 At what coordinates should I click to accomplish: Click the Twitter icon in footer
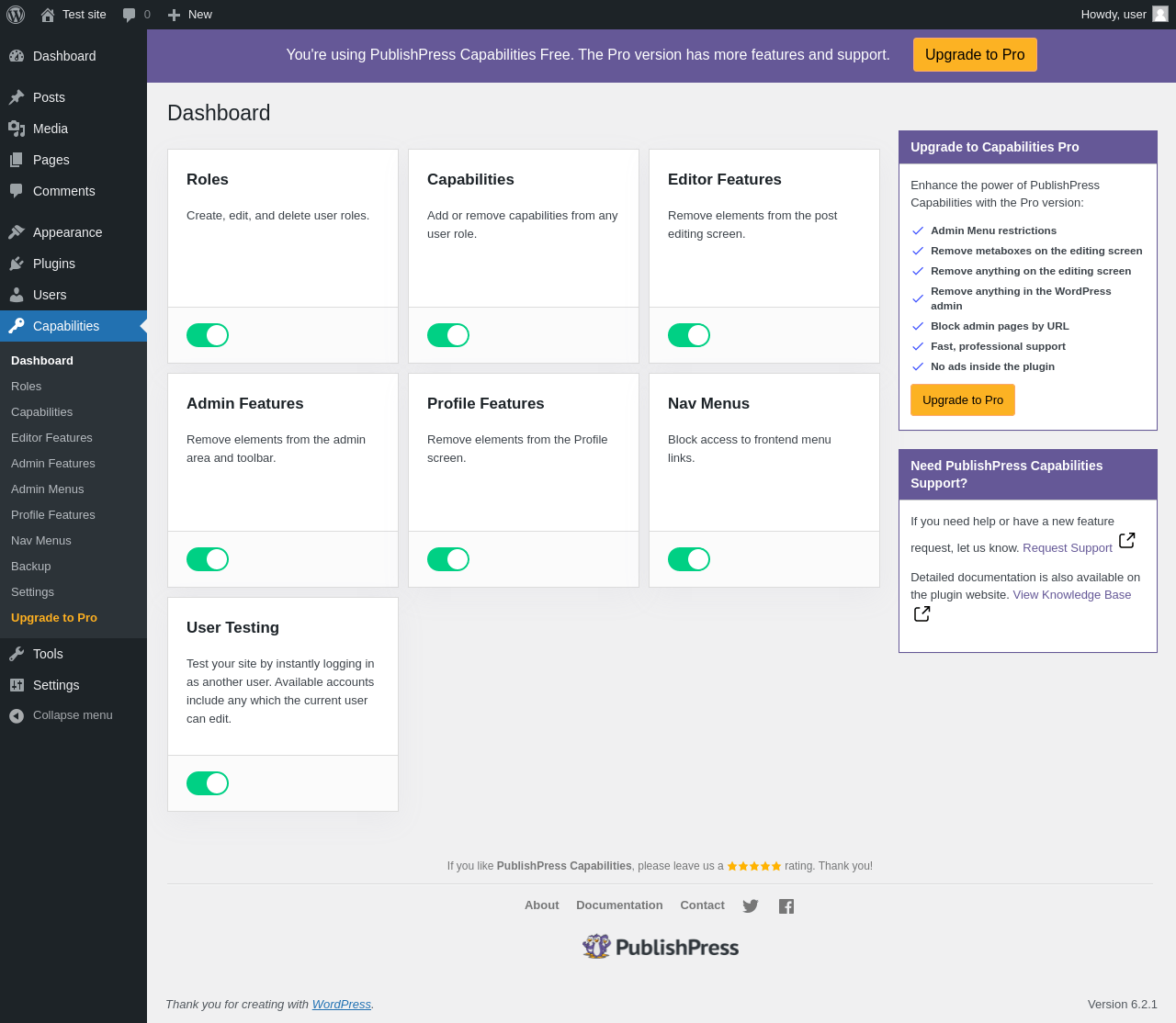751,906
